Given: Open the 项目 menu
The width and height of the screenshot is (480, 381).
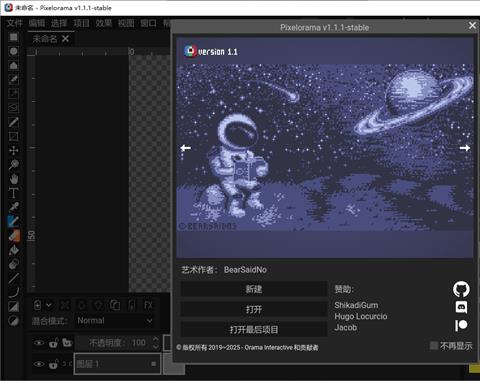Looking at the screenshot, I should 81,23.
